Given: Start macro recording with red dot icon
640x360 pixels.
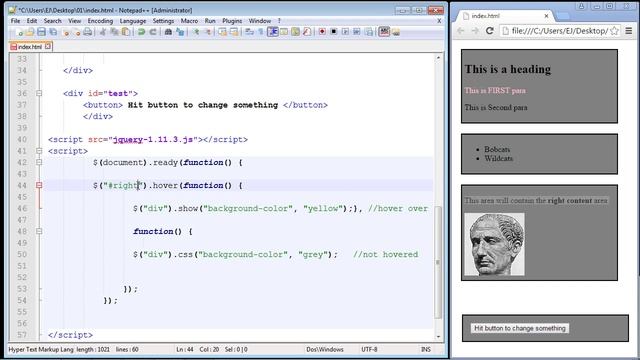Looking at the screenshot, I should (x=322, y=32).
